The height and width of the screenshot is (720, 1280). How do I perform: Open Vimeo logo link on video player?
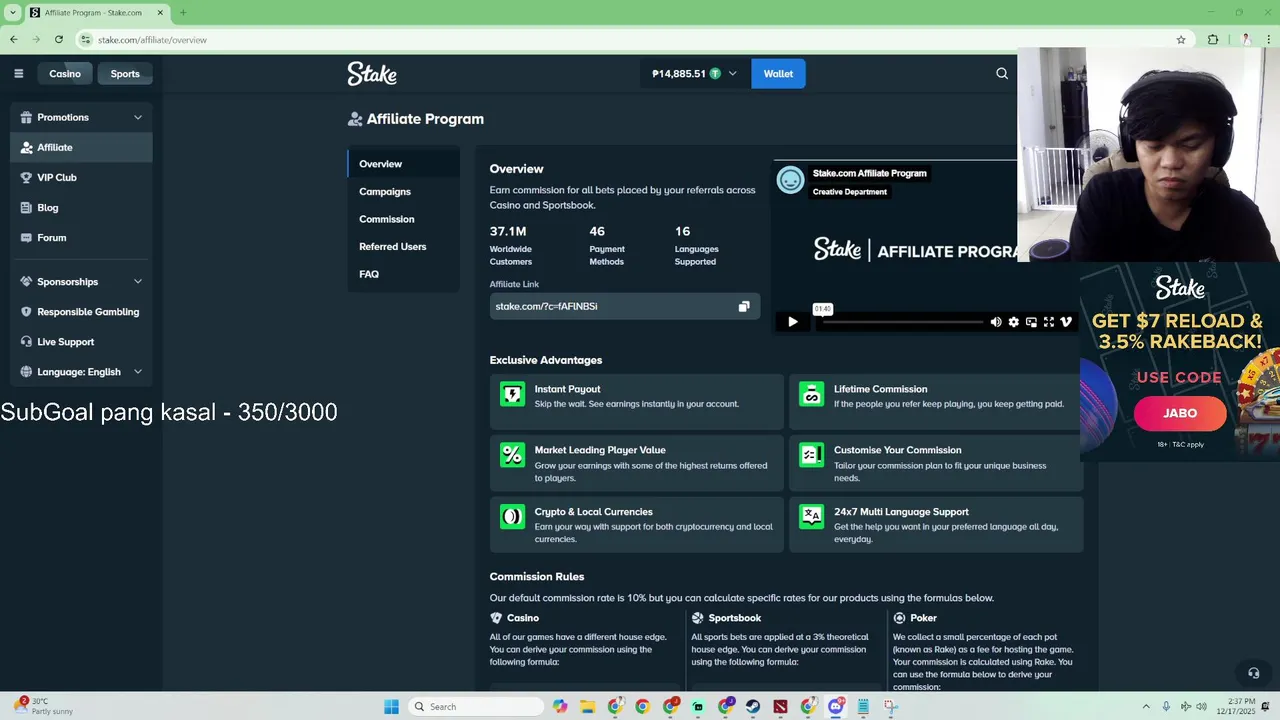coord(1066,322)
